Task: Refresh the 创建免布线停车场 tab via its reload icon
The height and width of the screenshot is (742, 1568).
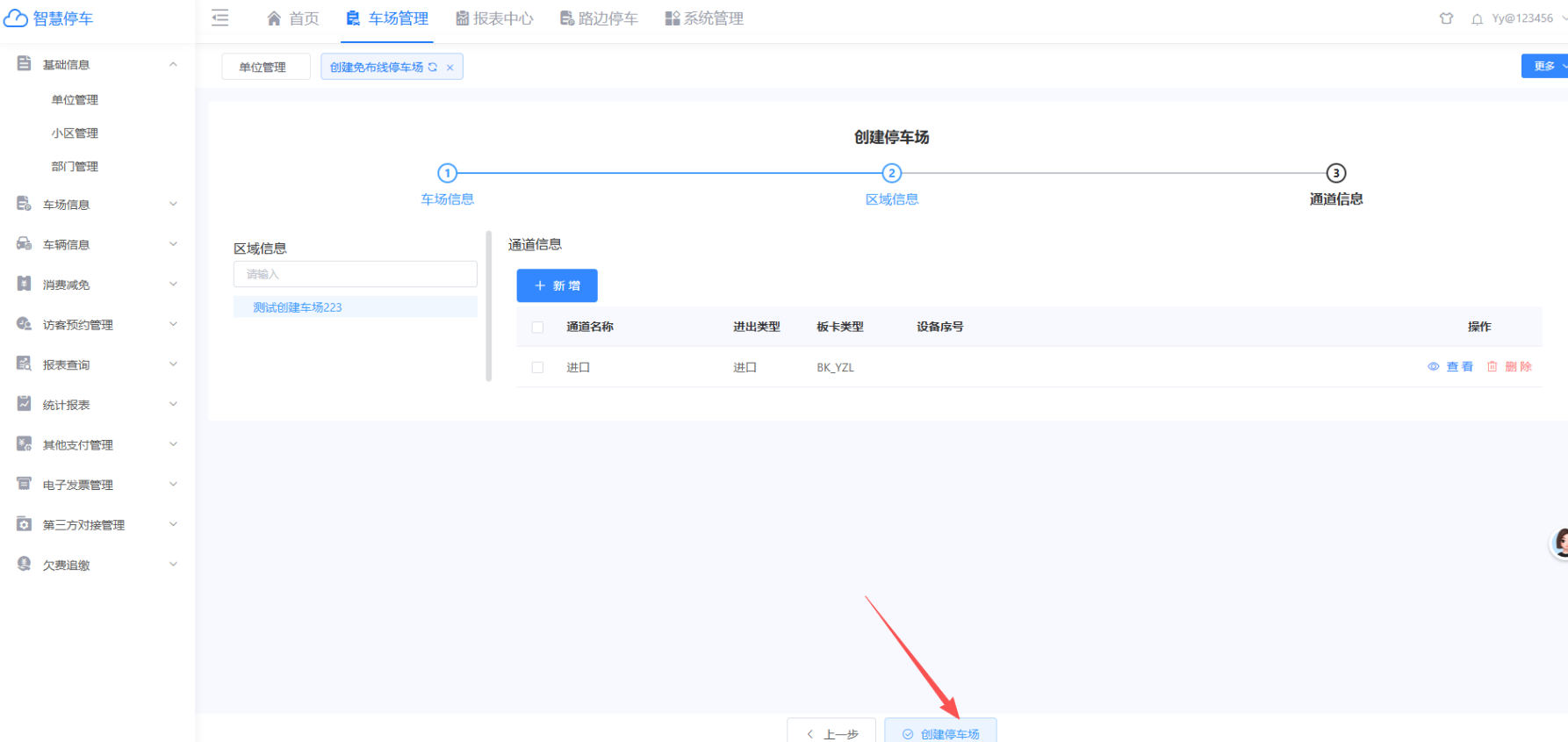Action: pos(433,67)
